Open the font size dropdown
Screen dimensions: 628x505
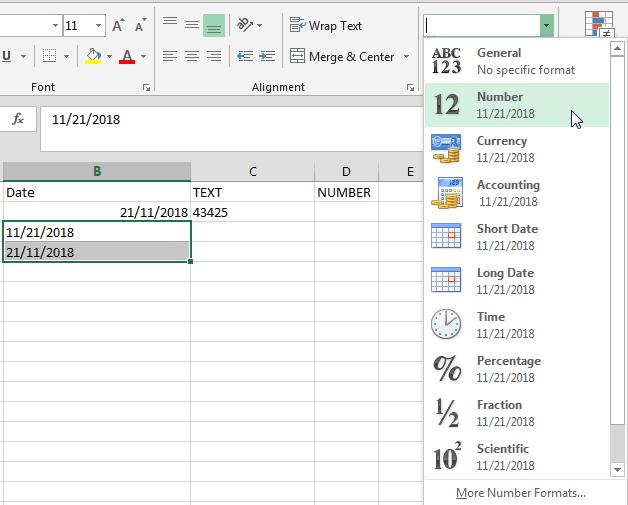point(98,26)
